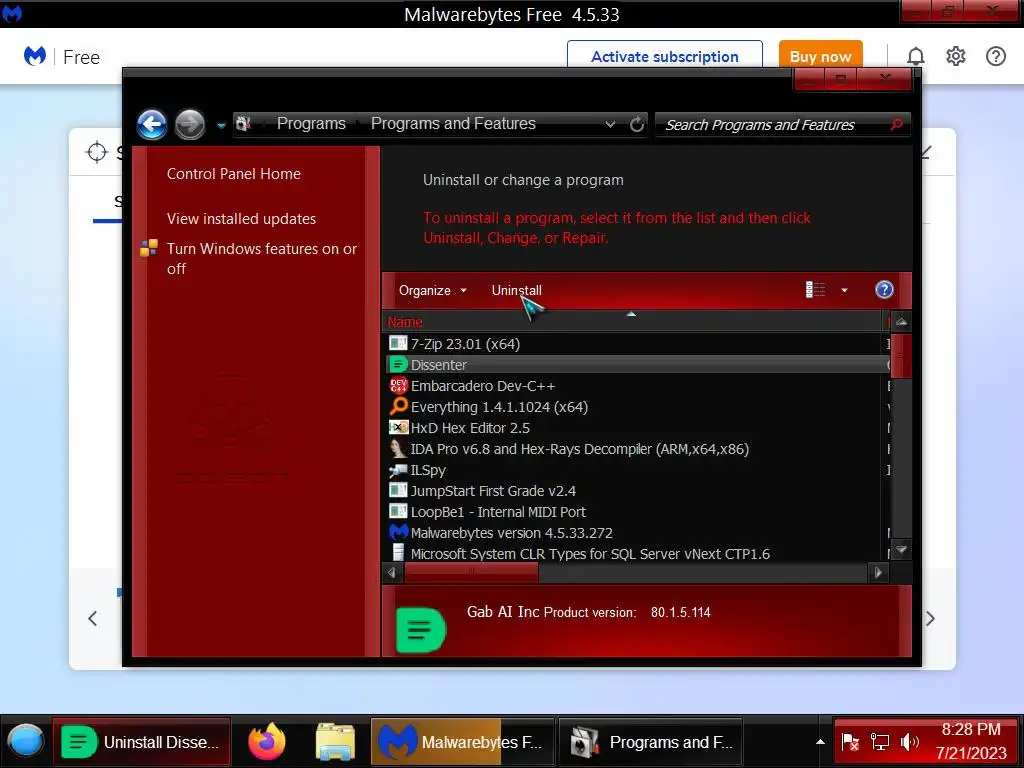
Task: Sort by the Name column header
Action: click(x=405, y=322)
